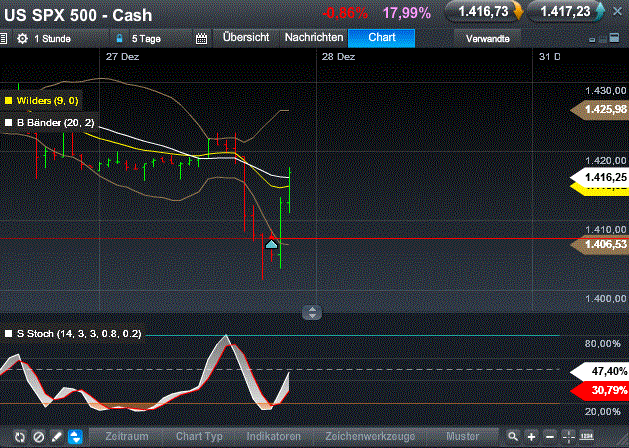Open chart settings gear icon
Screen dimensions: 629x448
pyautogui.click(x=22, y=38)
